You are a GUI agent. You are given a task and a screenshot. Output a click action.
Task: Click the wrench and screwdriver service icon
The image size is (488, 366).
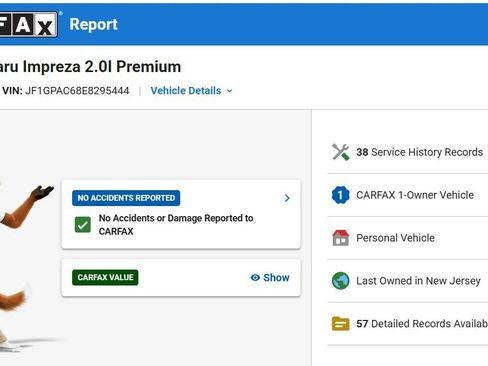[x=340, y=152]
